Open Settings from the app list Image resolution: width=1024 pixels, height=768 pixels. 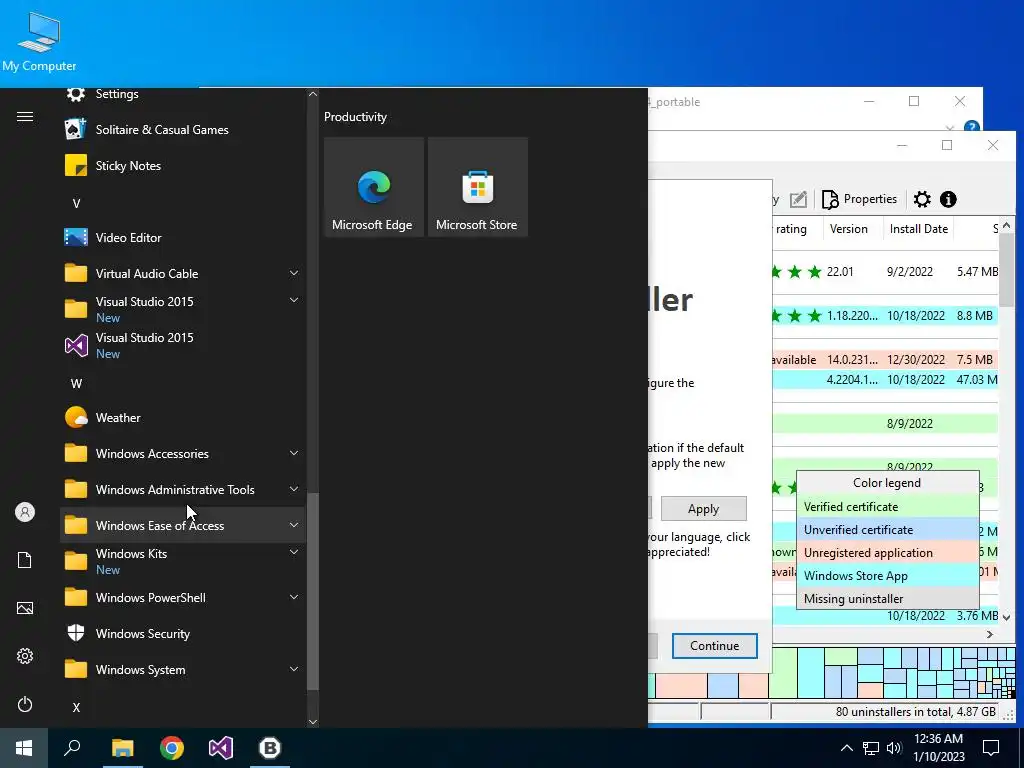point(183,94)
